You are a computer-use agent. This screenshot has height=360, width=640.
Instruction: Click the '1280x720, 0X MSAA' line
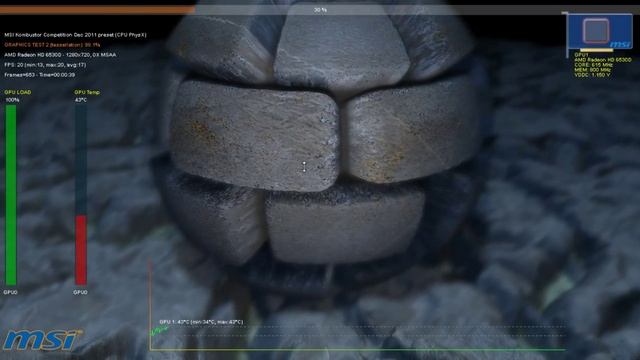point(60,55)
